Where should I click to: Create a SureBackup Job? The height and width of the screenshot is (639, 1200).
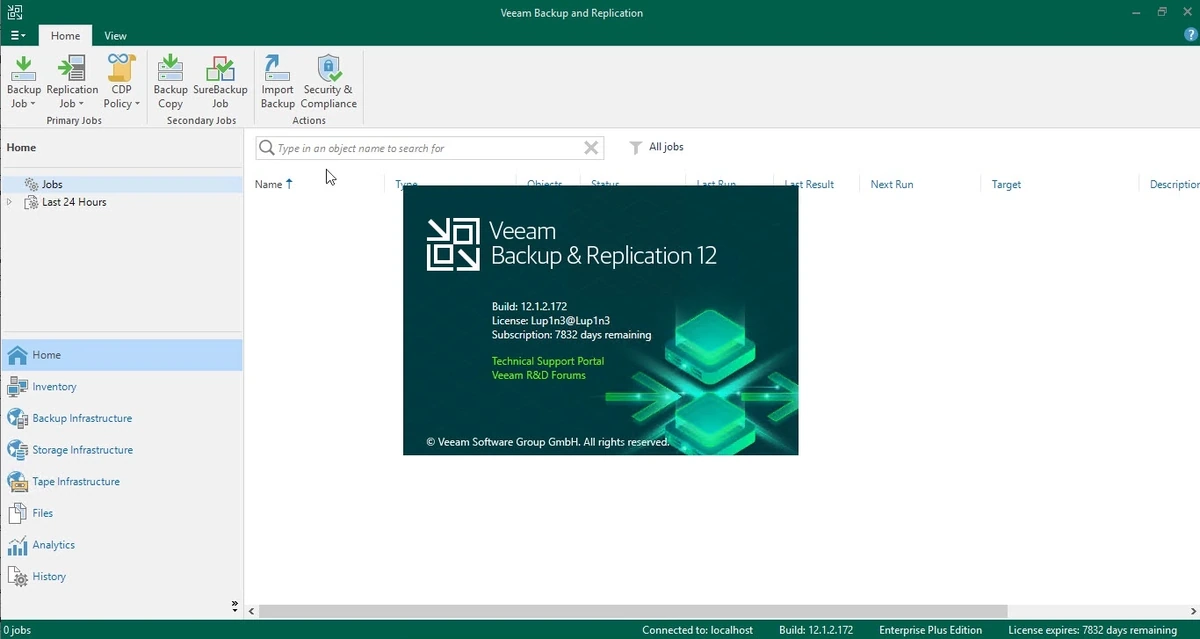(220, 82)
